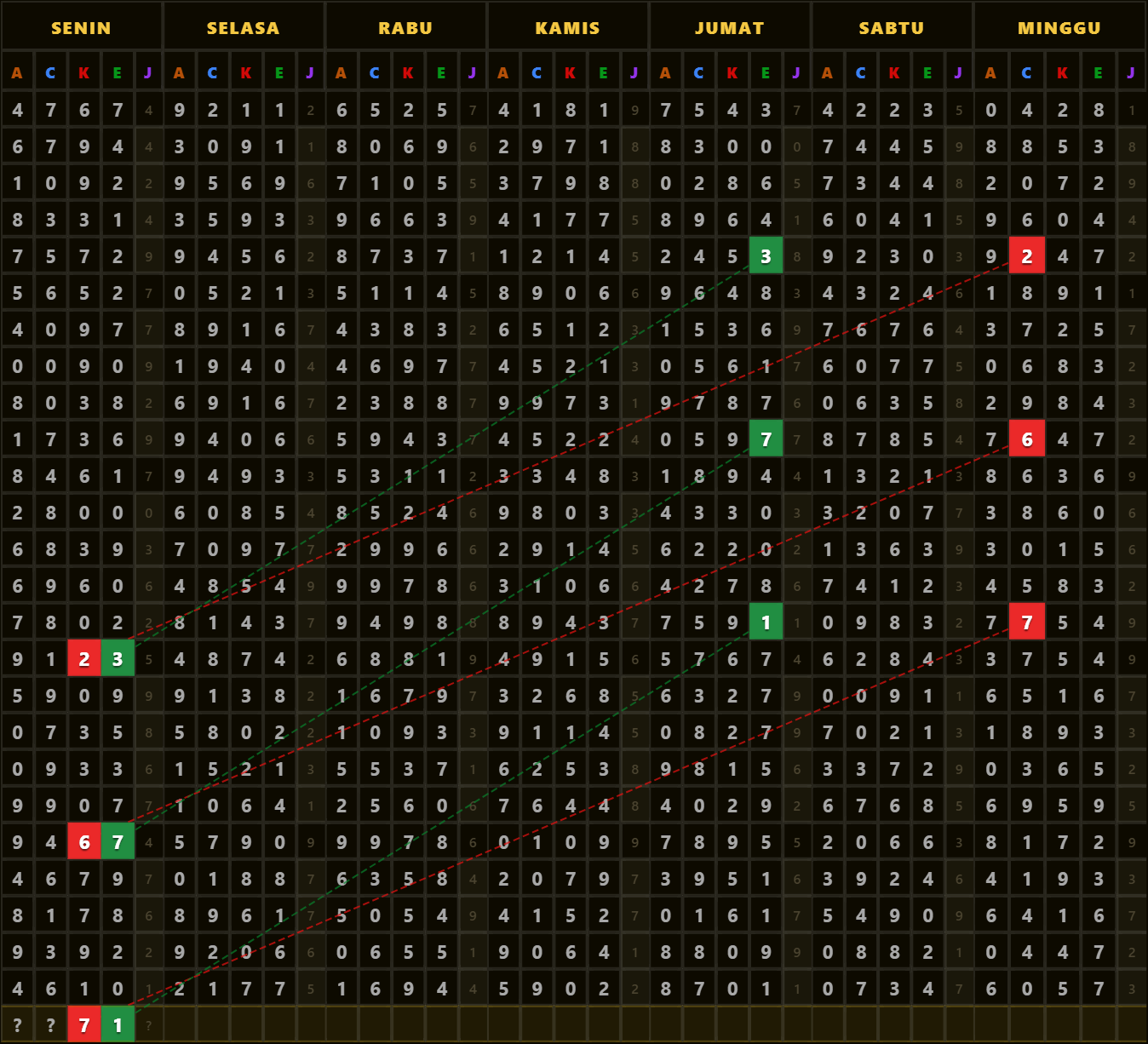Click red column letter K under KAMIS

pyautogui.click(x=570, y=73)
